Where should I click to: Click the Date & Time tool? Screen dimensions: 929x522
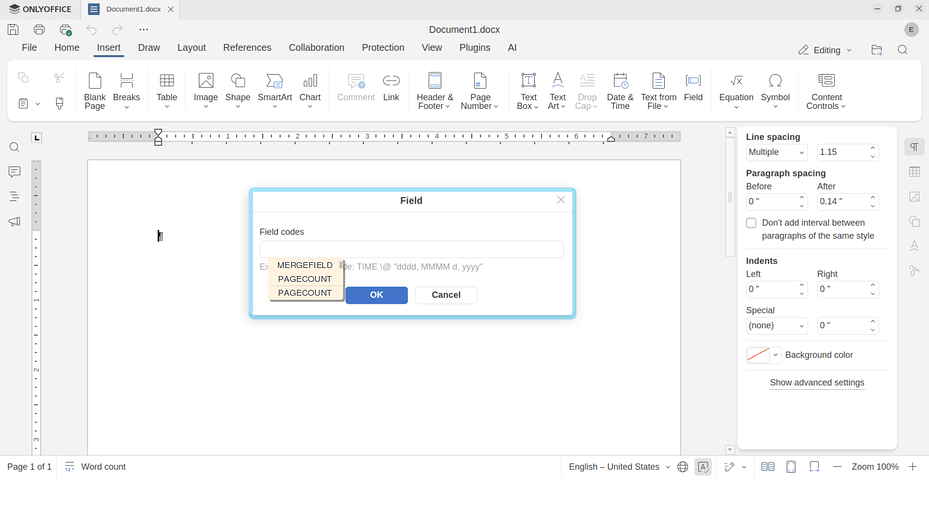click(x=620, y=91)
